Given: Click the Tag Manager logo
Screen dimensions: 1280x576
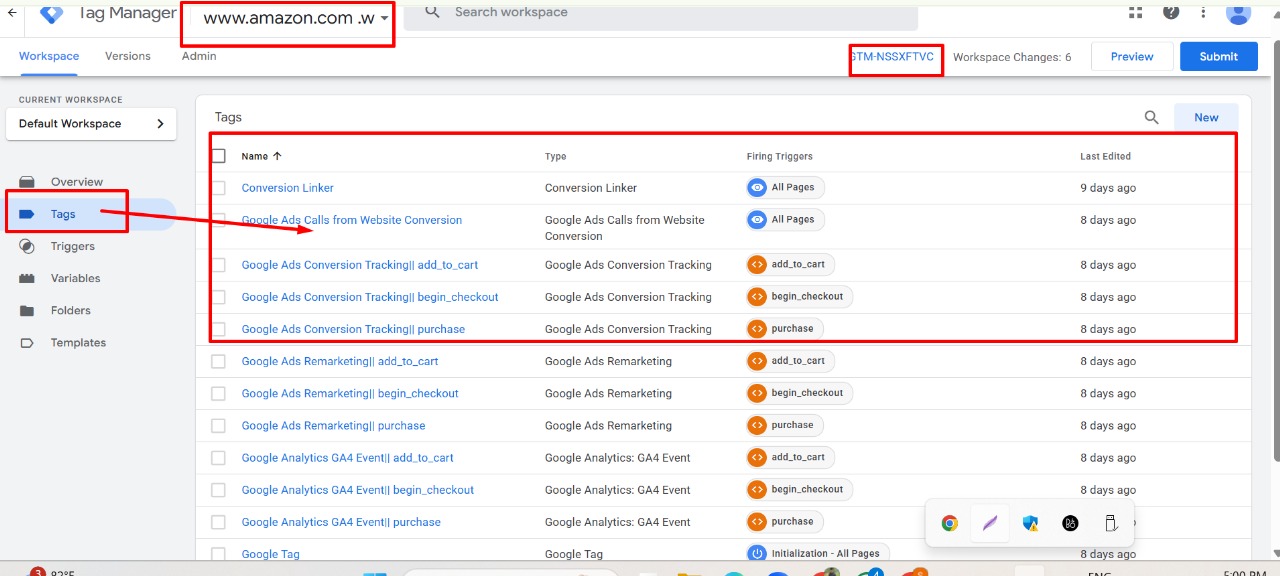Looking at the screenshot, I should [x=52, y=14].
